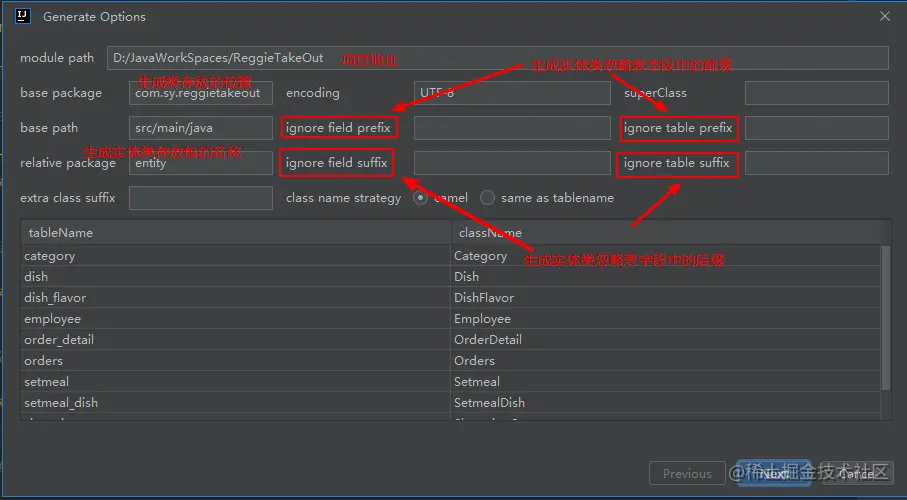907x500 pixels.
Task: Click the DishFlavor class name cell
Action: tap(666, 298)
